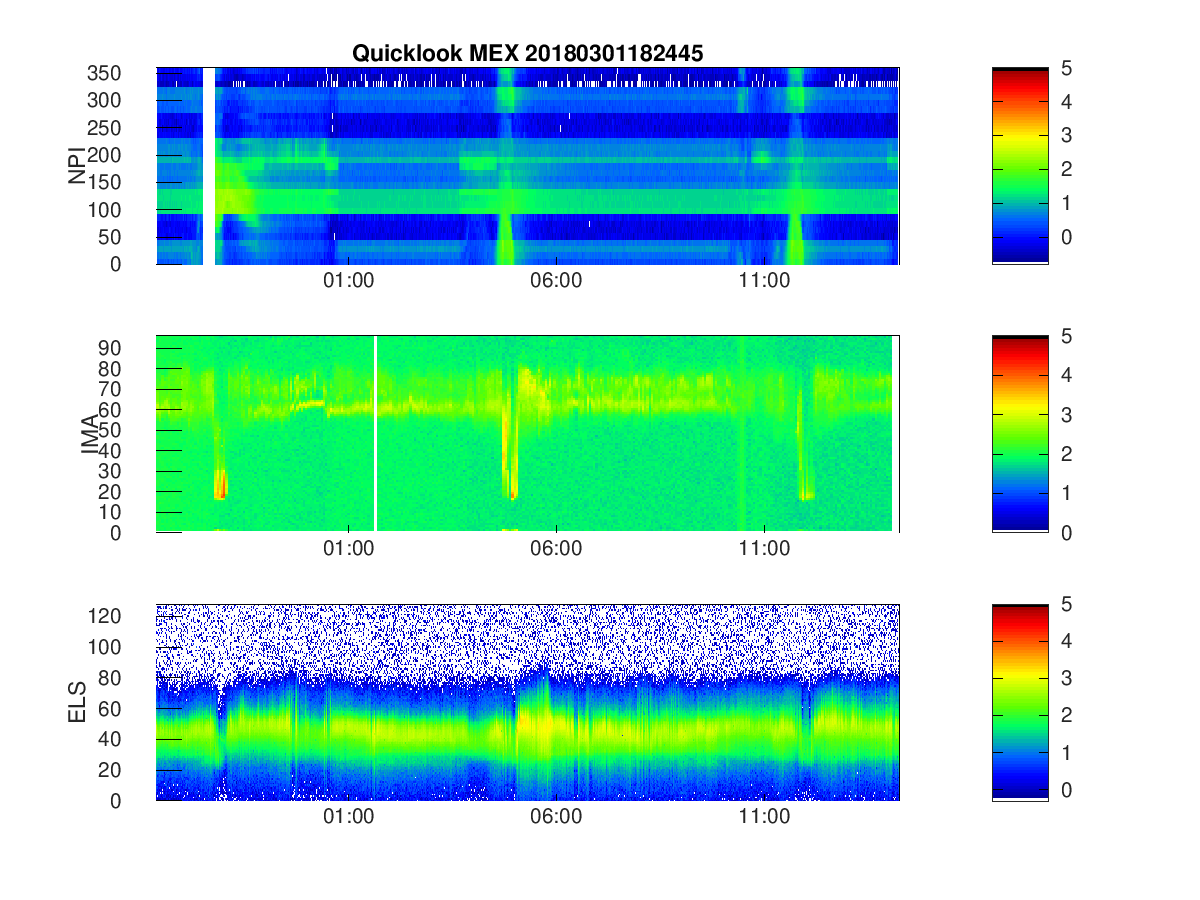The image size is (1200, 900).
Task: Click the IMA panel colorbar
Action: click(x=1020, y=434)
